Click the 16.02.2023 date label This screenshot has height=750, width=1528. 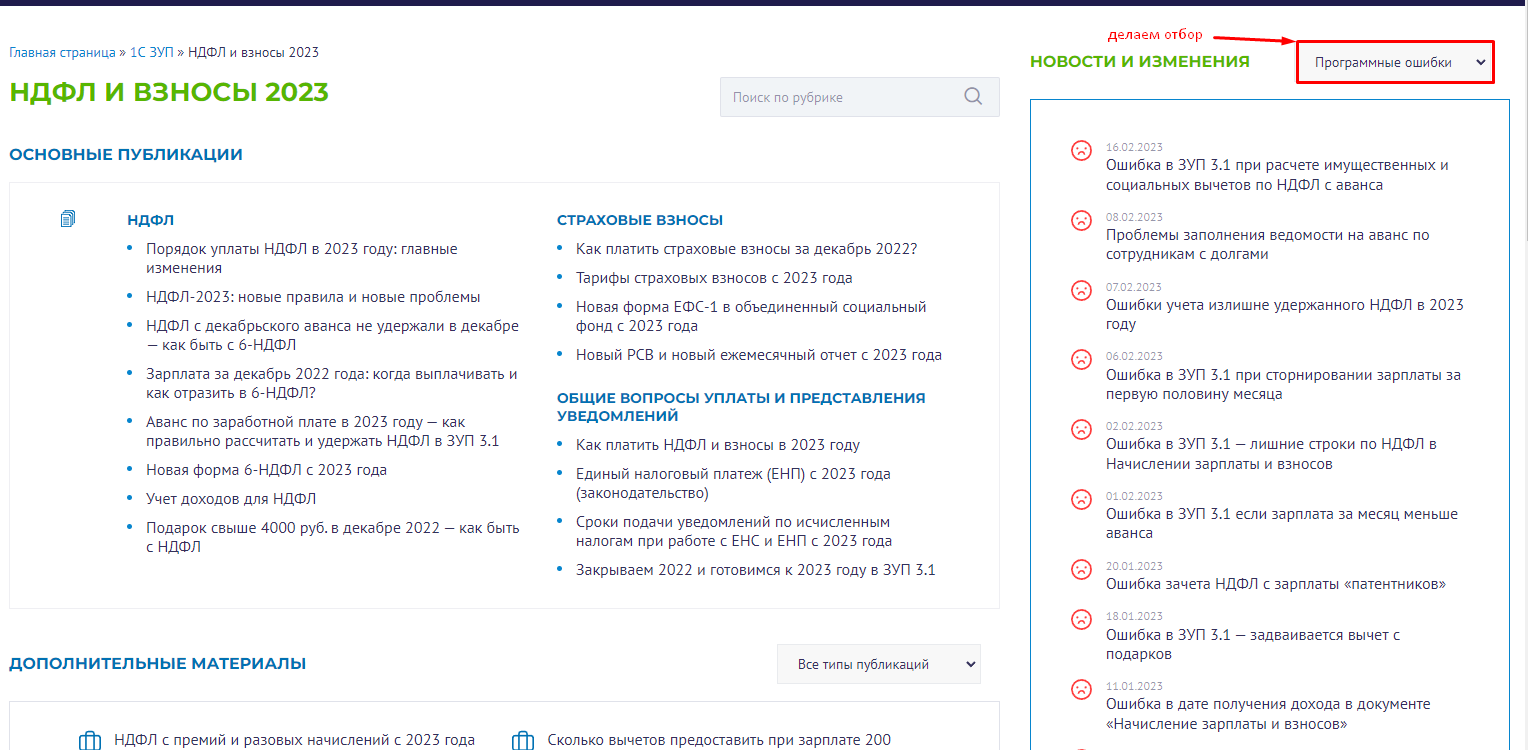(1134, 147)
